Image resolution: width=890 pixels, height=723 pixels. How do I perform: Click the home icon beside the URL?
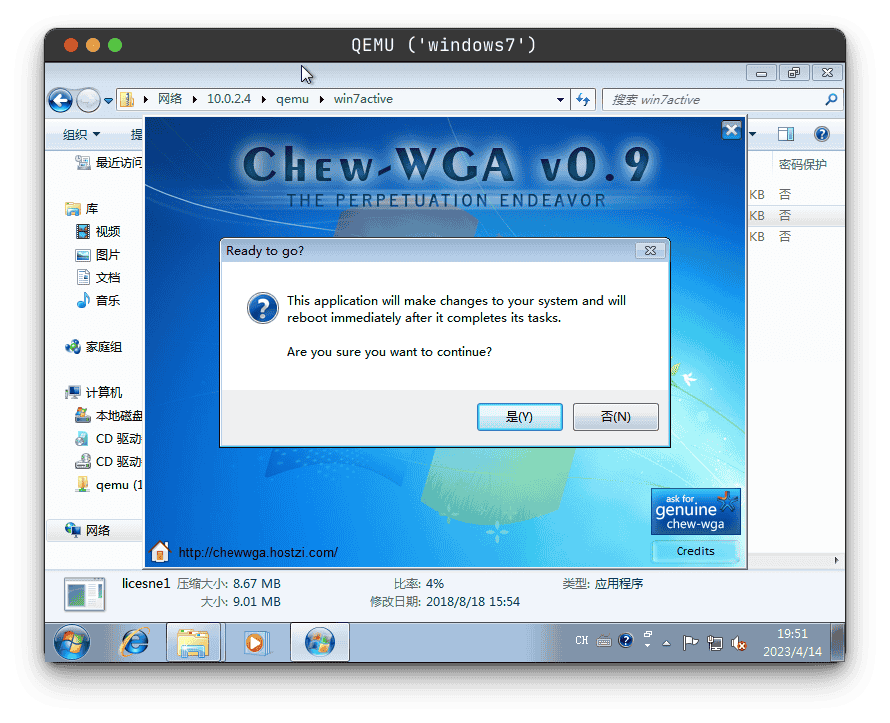click(160, 552)
